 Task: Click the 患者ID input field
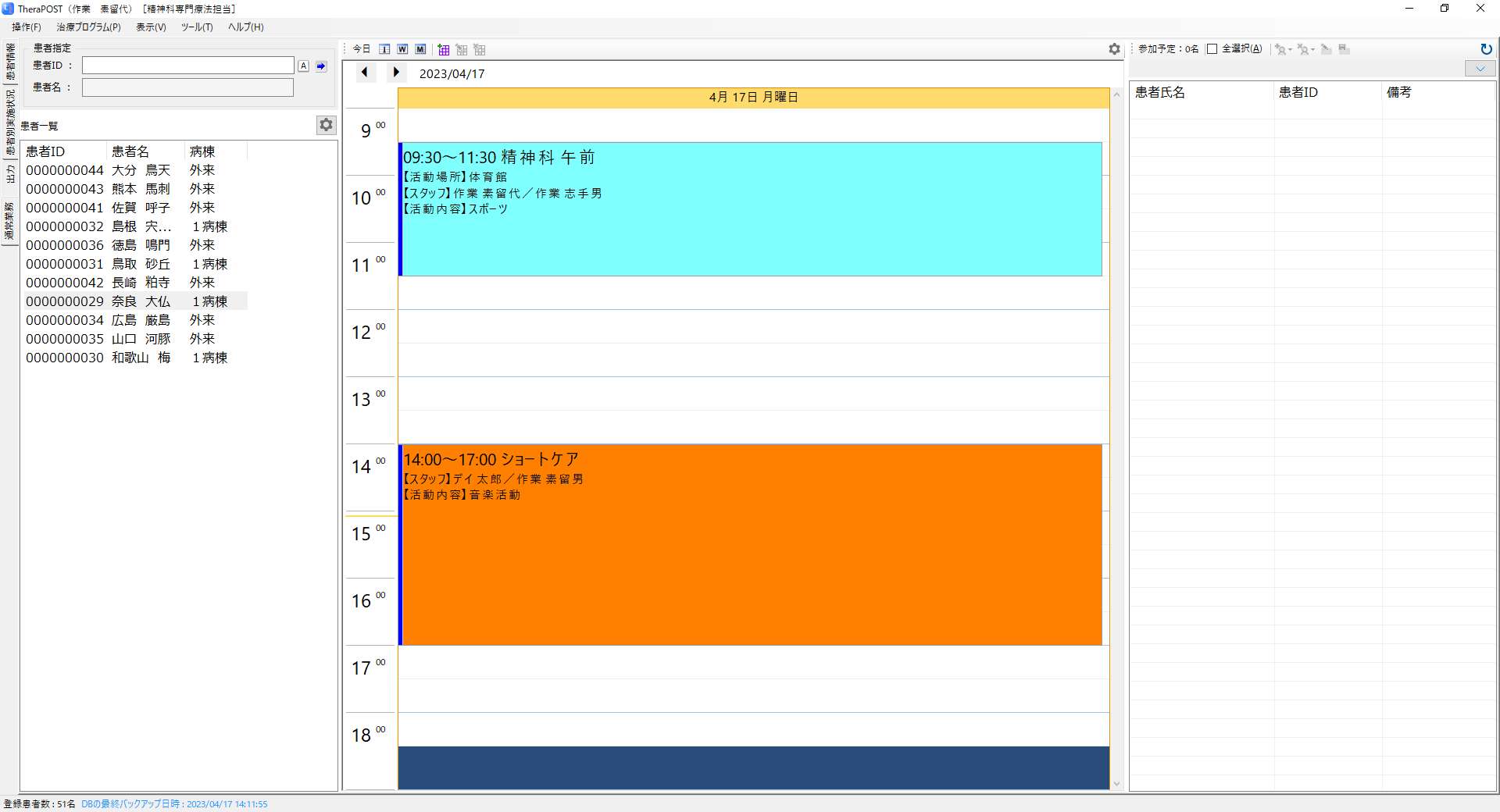188,66
